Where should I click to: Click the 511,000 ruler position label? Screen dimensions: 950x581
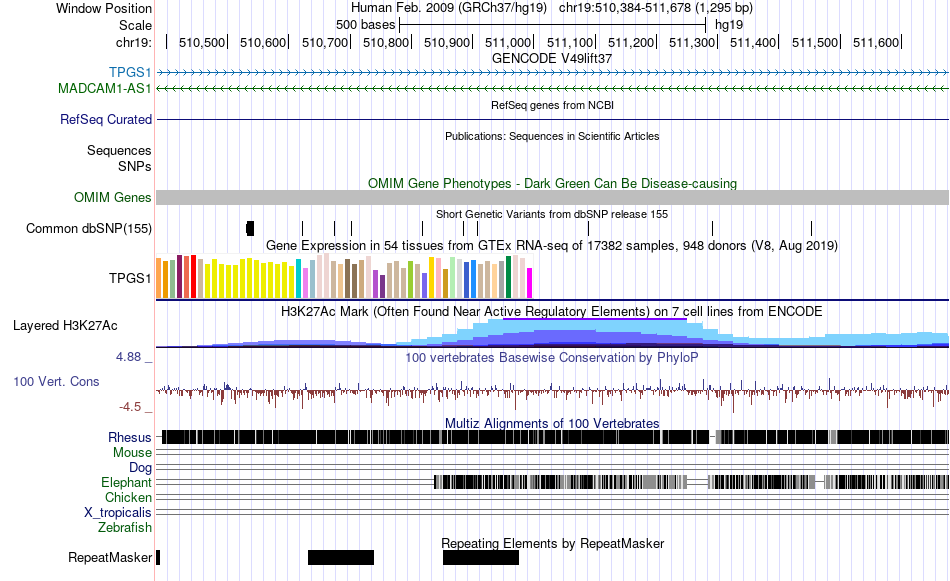(508, 42)
